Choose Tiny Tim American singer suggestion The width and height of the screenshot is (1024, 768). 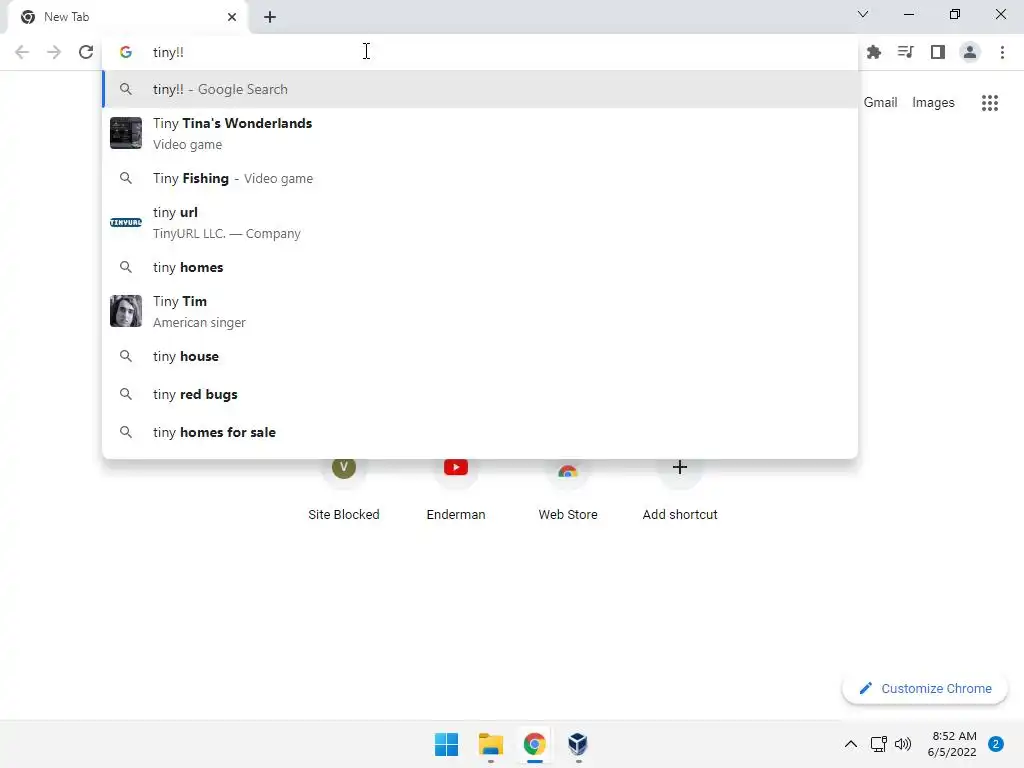480,312
